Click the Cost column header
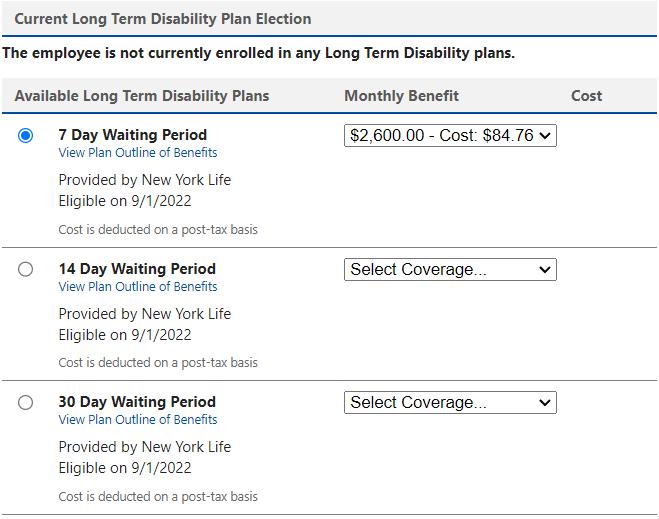 (x=586, y=96)
